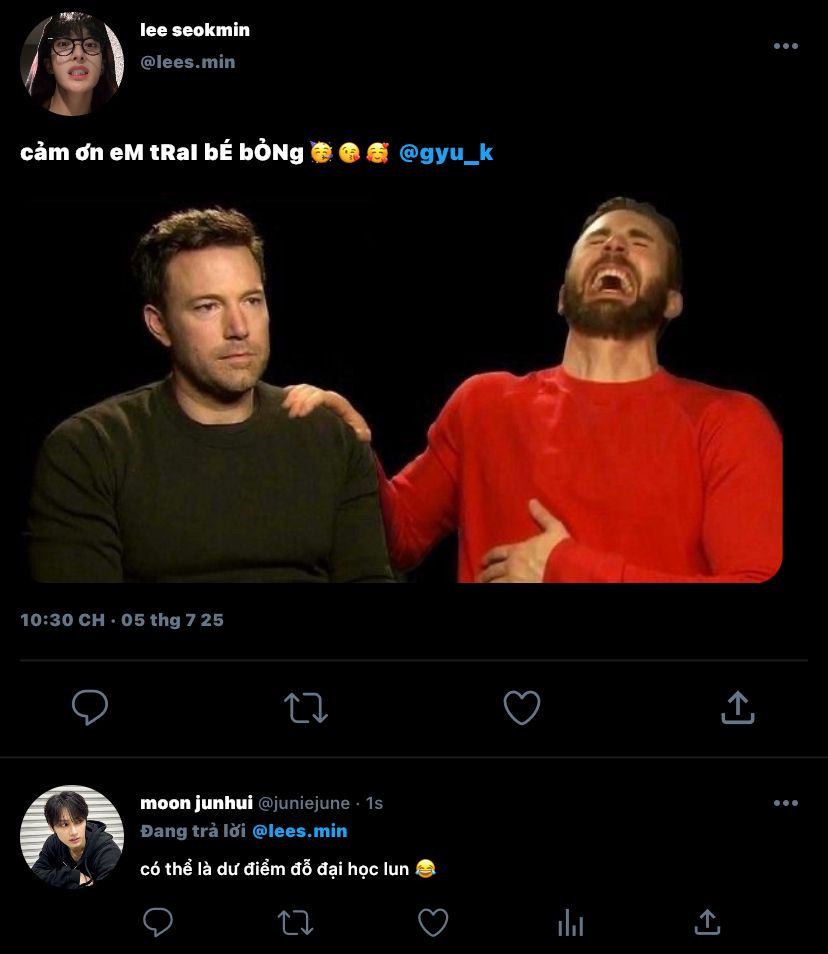Share the main tweet via upload icon
This screenshot has width=828, height=954.
(737, 708)
